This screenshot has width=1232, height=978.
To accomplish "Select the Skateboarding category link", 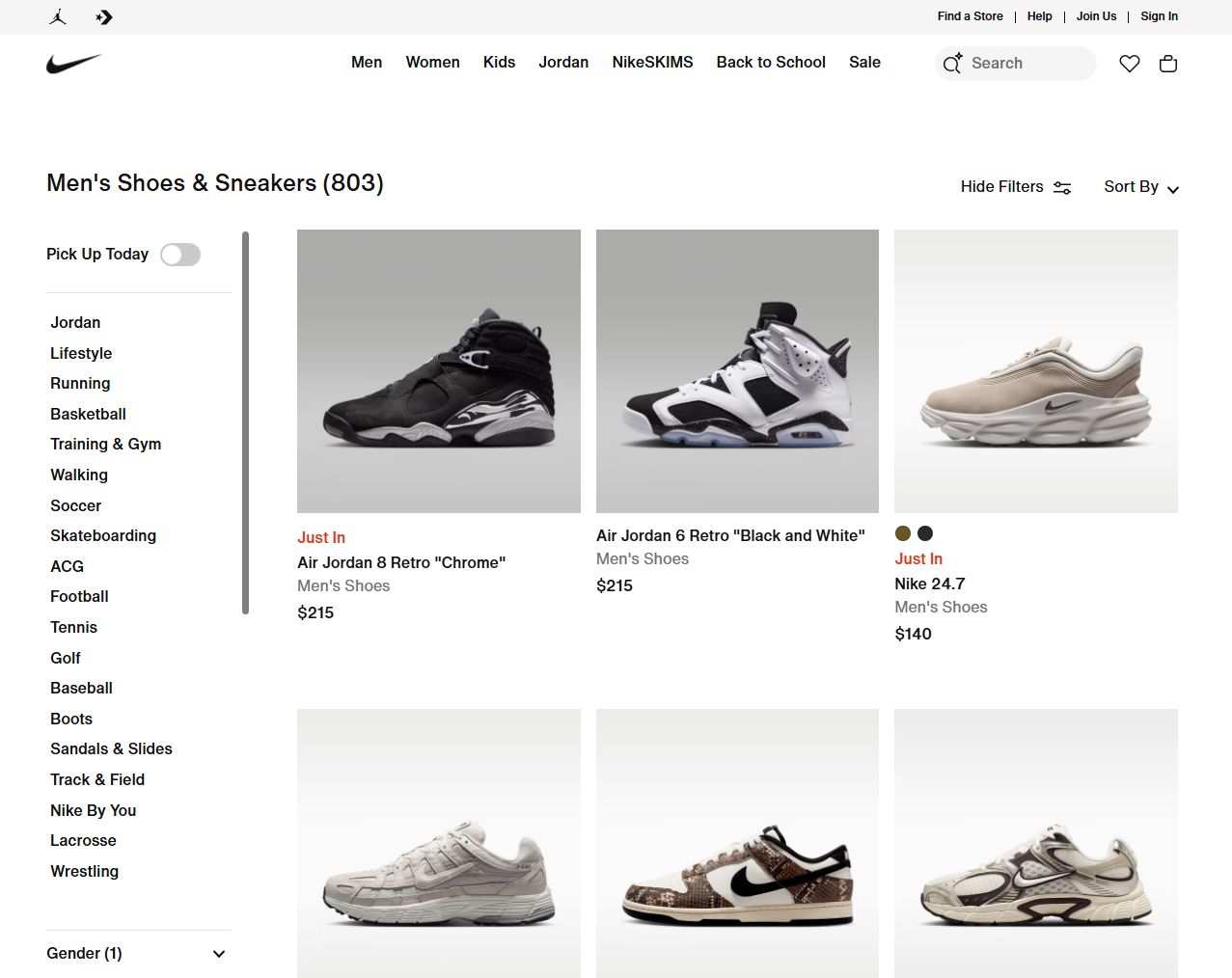I will 103,535.
